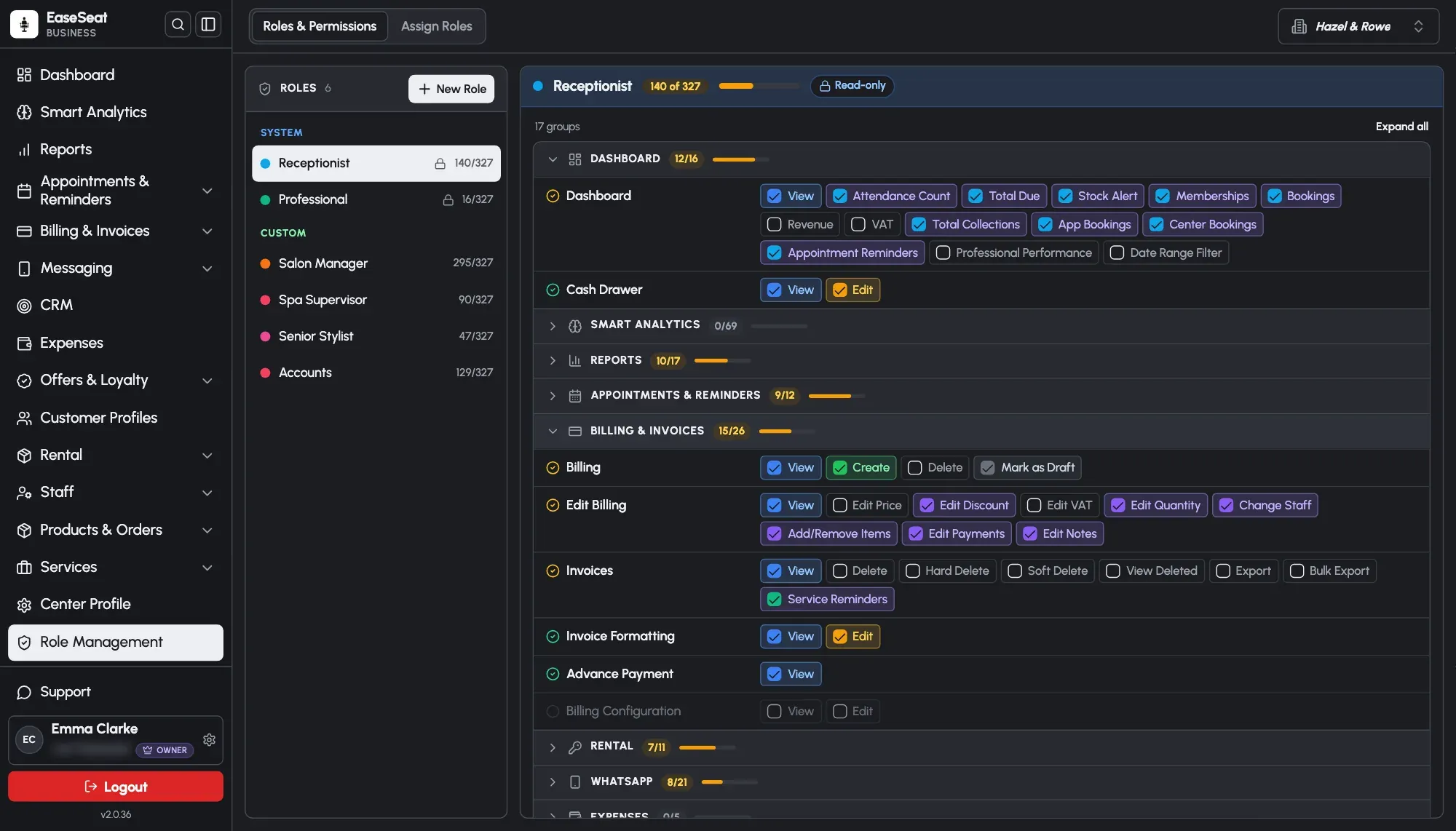Select the Accounts role
1456x831 pixels.
click(x=376, y=372)
